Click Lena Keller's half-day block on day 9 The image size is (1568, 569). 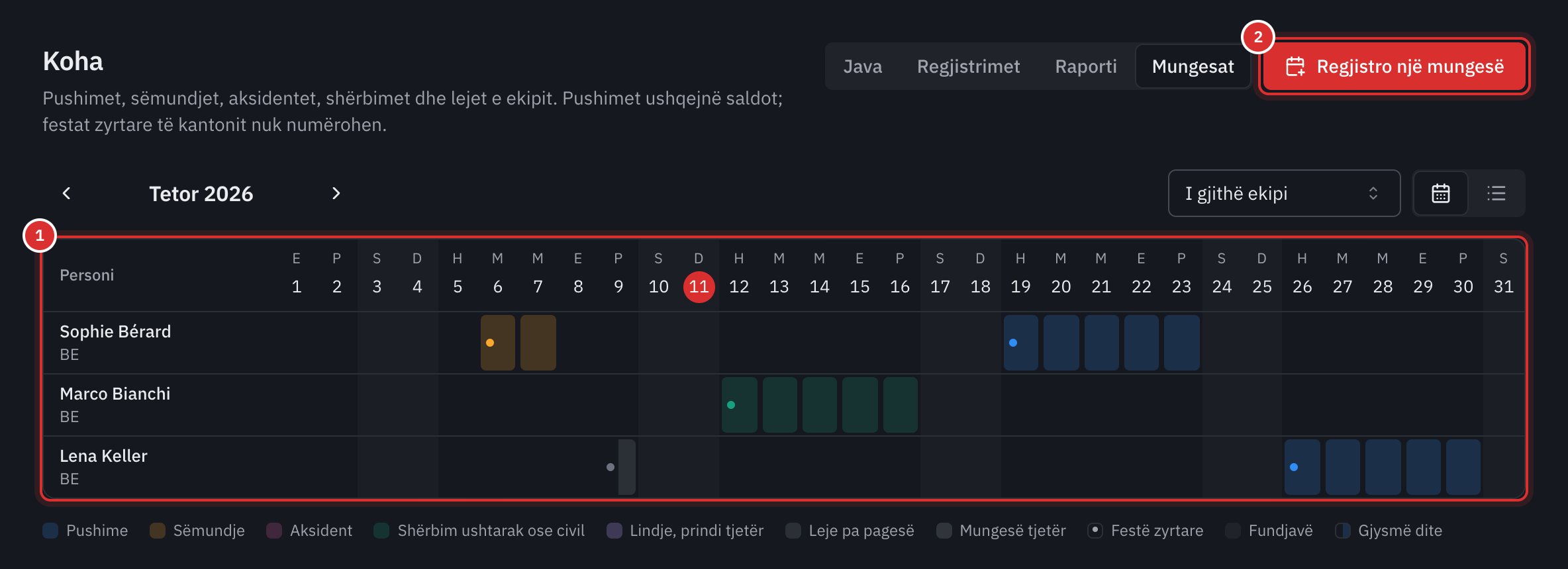[x=627, y=467]
